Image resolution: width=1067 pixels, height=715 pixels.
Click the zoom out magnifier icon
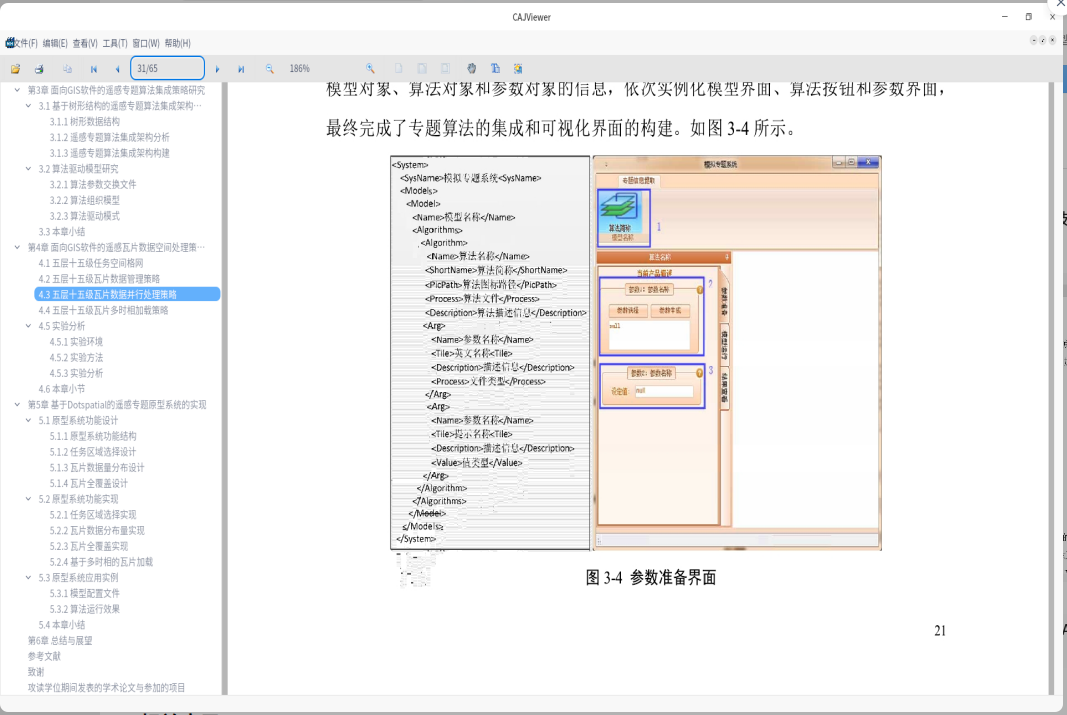click(x=270, y=69)
